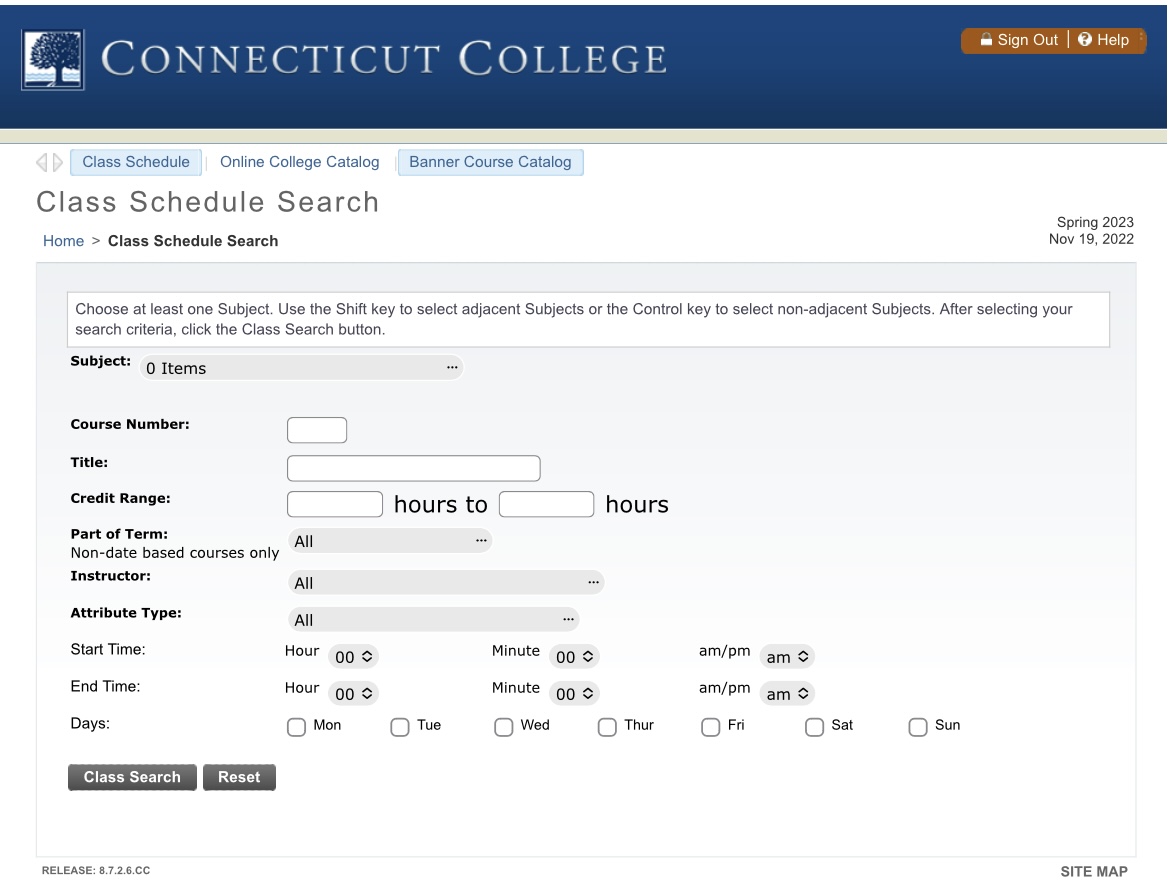Check the Mon day checkbox
1170x881 pixels.
[296, 726]
